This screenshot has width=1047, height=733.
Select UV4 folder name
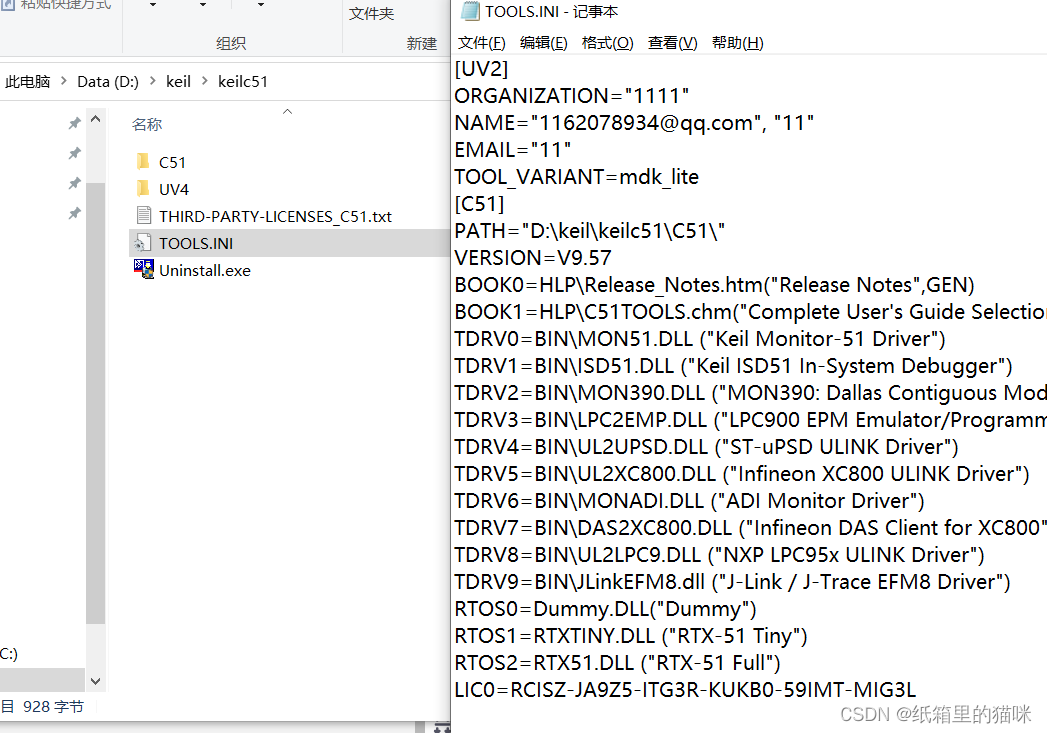pyautogui.click(x=174, y=190)
